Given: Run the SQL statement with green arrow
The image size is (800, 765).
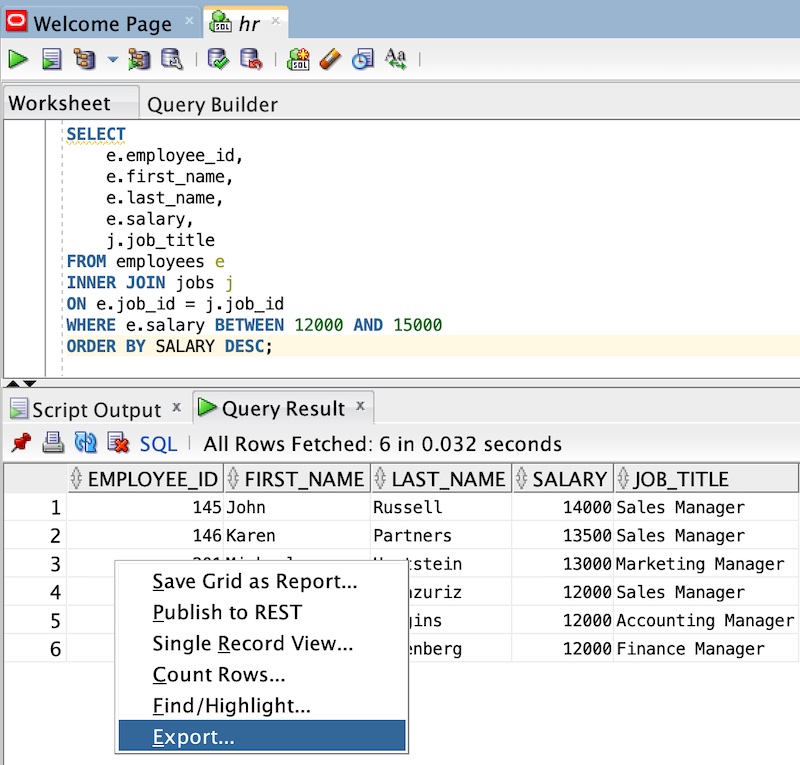Looking at the screenshot, I should (x=18, y=59).
